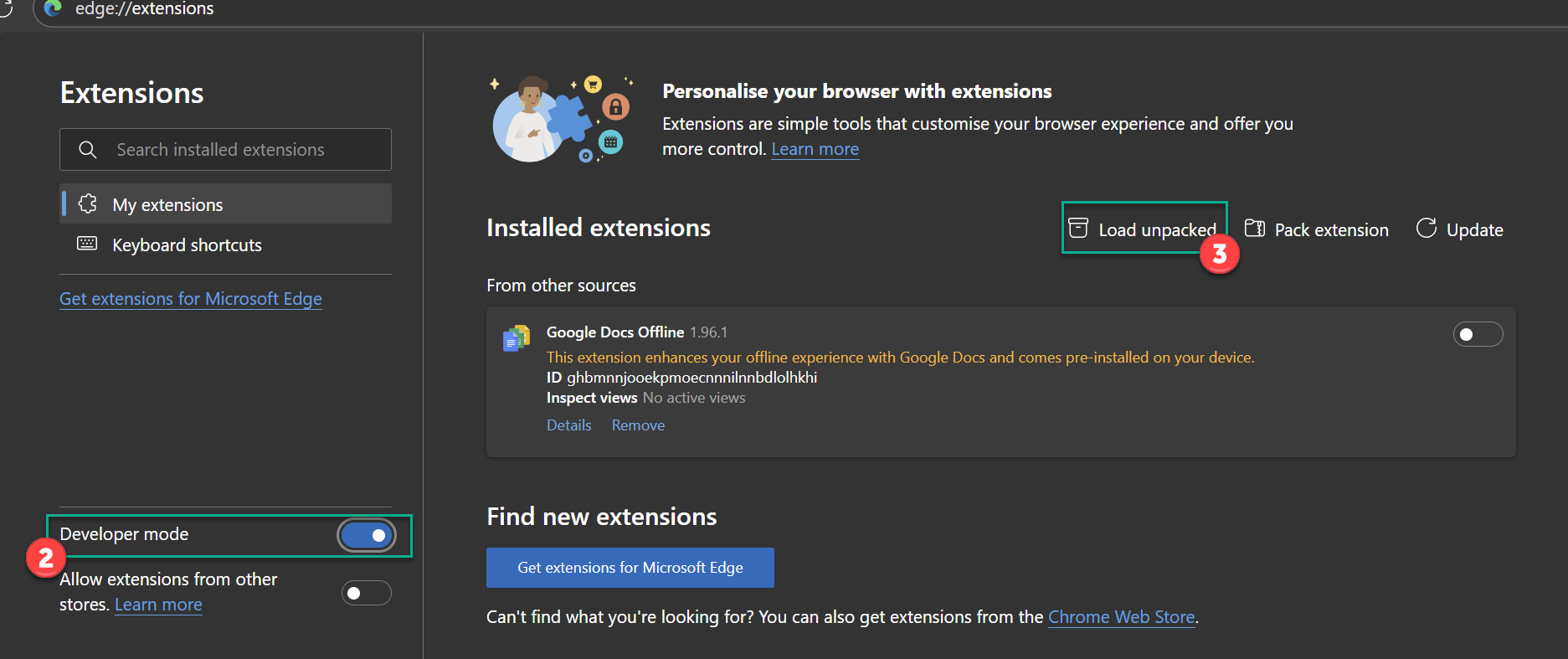This screenshot has height=659, width=1568.
Task: Open Keyboard shortcuts page
Action: 187,245
